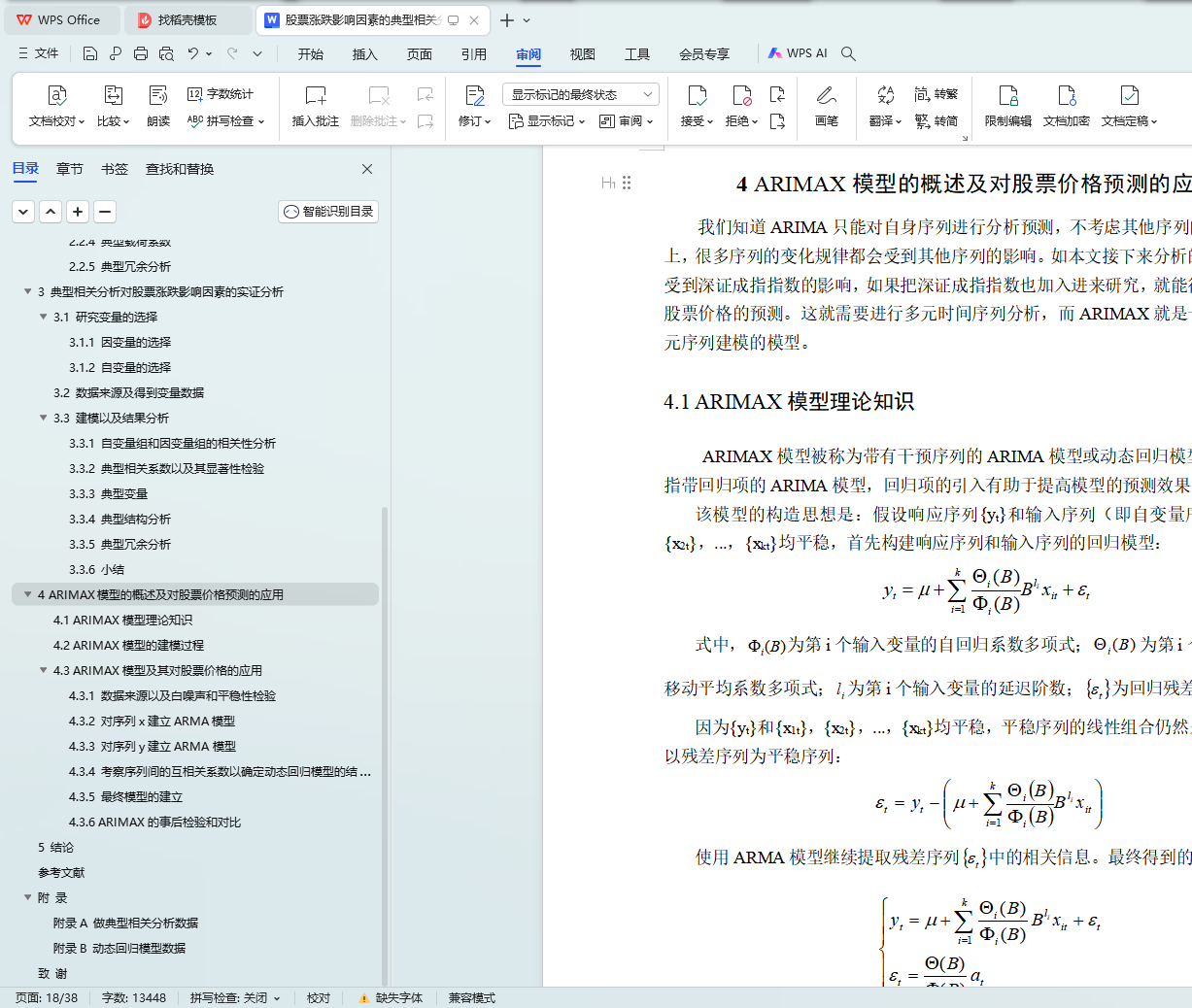Screen dimensions: 1192x1008
Task: Click the 比较 compare documents icon
Action: pyautogui.click(x=113, y=106)
